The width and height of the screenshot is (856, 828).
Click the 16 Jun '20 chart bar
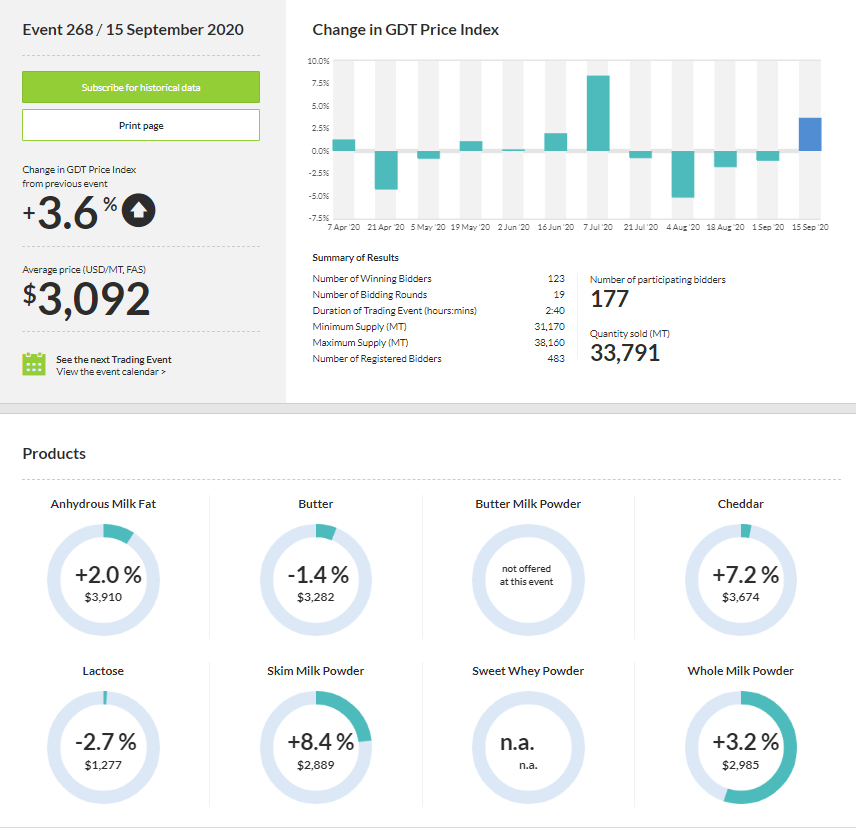coord(555,142)
